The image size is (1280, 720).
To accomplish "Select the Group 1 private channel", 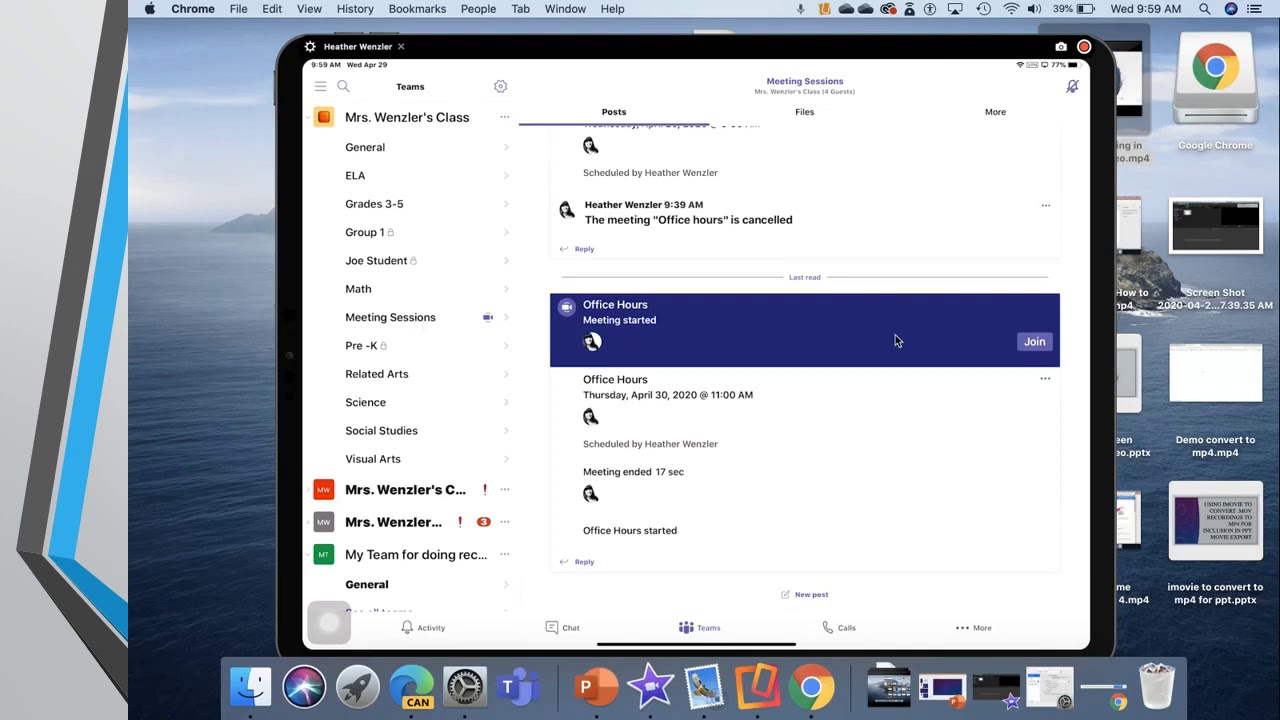I will coord(365,232).
